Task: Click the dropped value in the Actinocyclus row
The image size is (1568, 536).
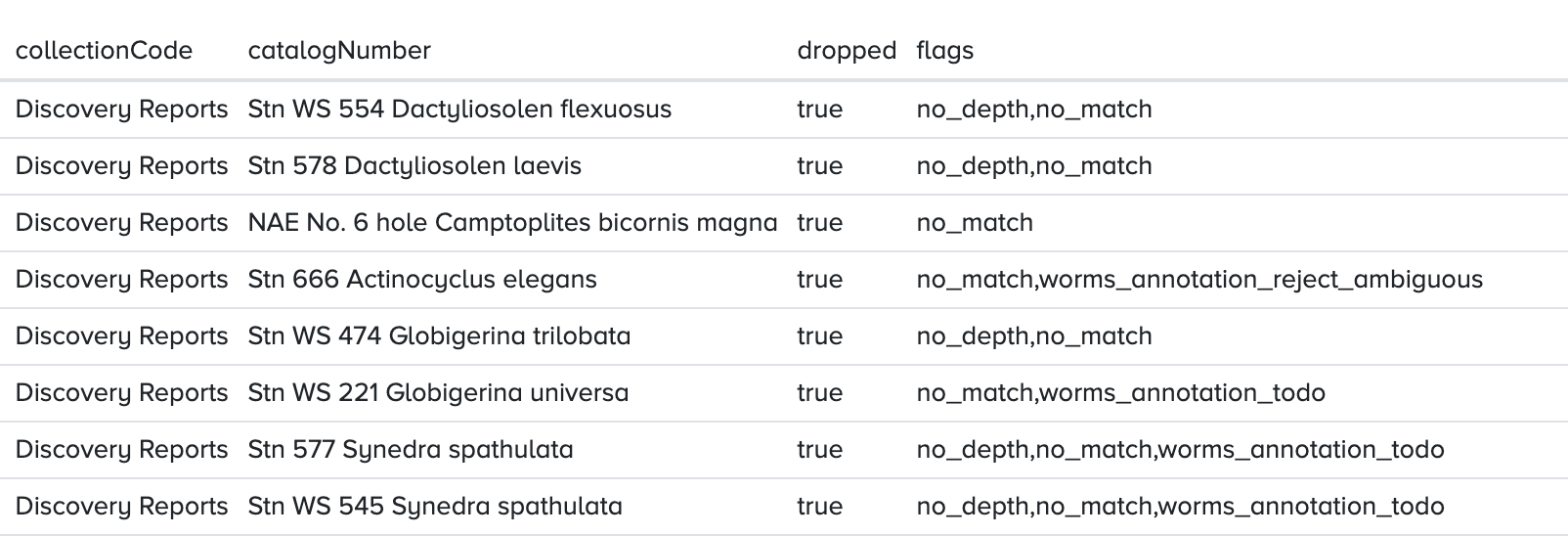Action: (x=820, y=279)
